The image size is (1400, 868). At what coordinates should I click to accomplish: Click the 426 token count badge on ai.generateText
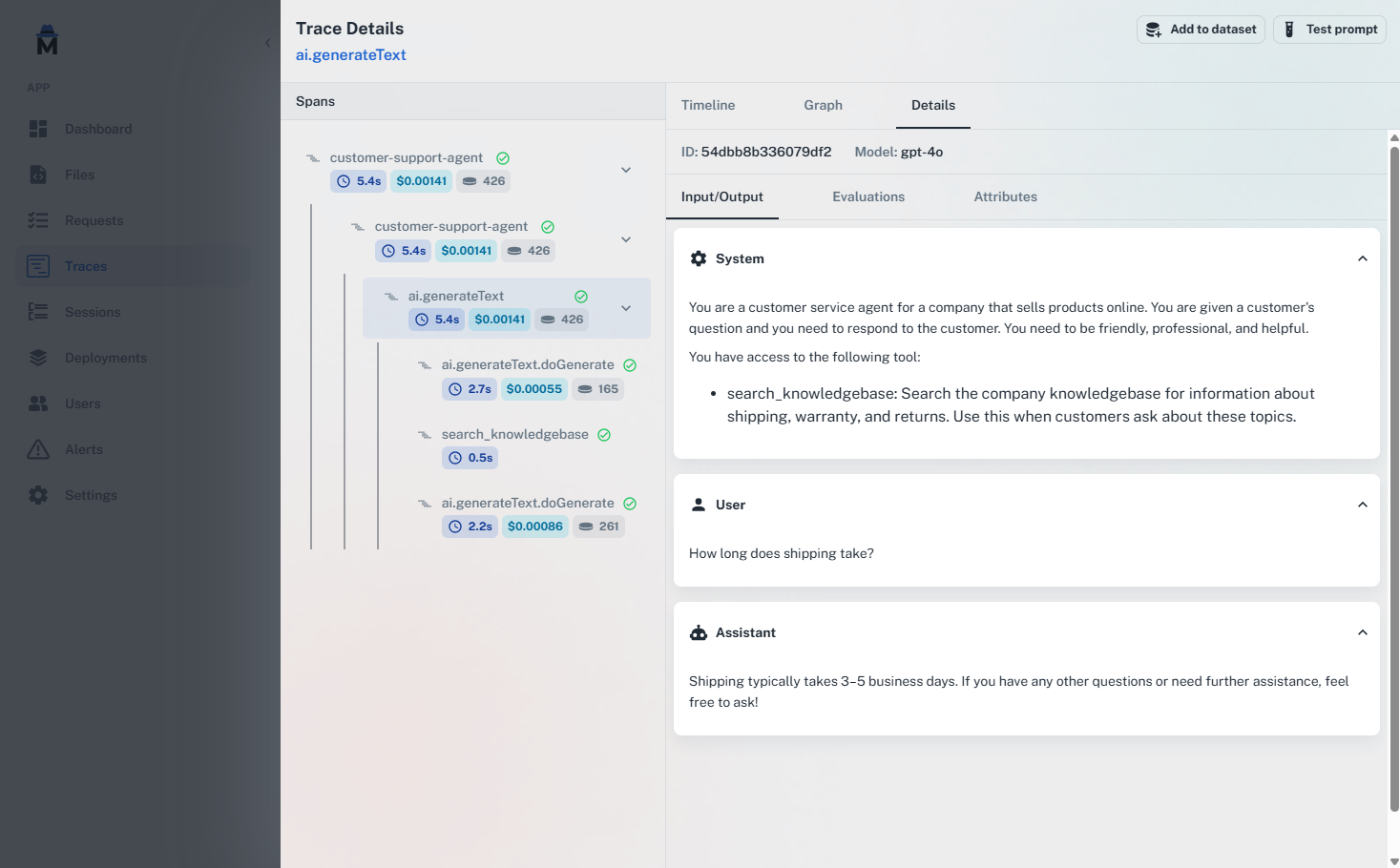tap(561, 320)
